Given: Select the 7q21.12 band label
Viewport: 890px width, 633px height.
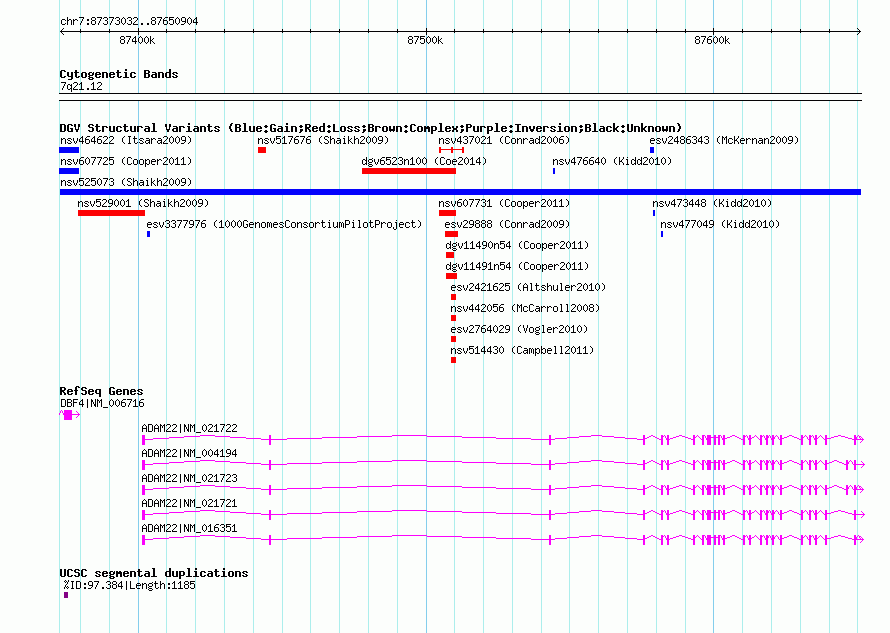Looking at the screenshot, I should pyautogui.click(x=81, y=86).
